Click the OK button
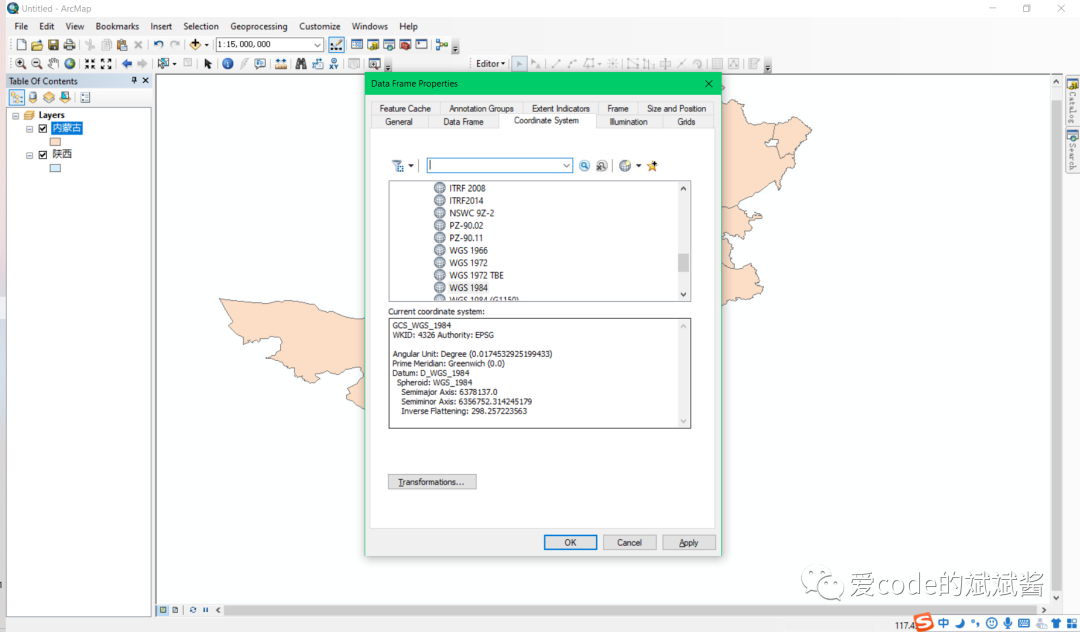The width and height of the screenshot is (1080, 632). (570, 543)
